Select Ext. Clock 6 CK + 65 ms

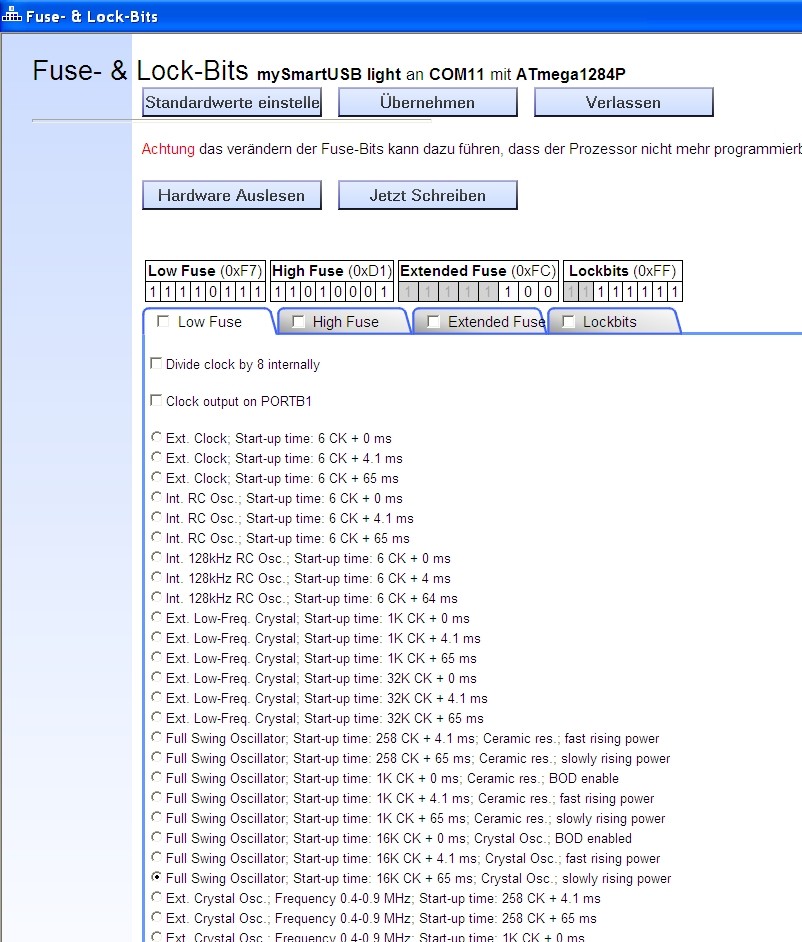(x=156, y=477)
